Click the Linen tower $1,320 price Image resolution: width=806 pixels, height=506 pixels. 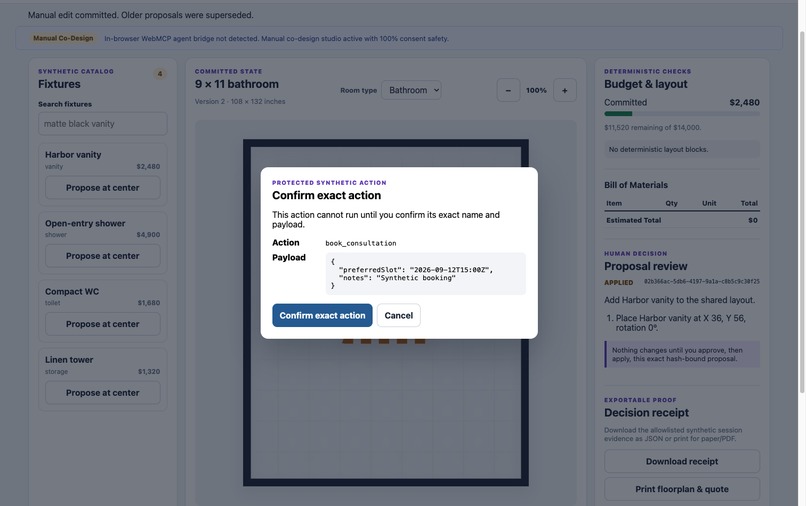pos(149,371)
